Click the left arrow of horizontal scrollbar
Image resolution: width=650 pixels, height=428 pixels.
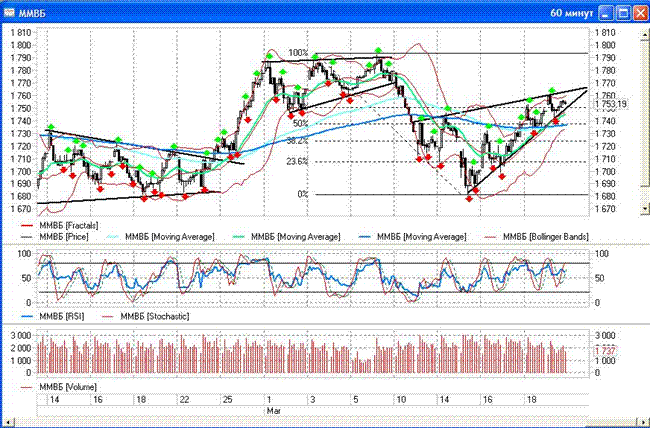point(8,423)
